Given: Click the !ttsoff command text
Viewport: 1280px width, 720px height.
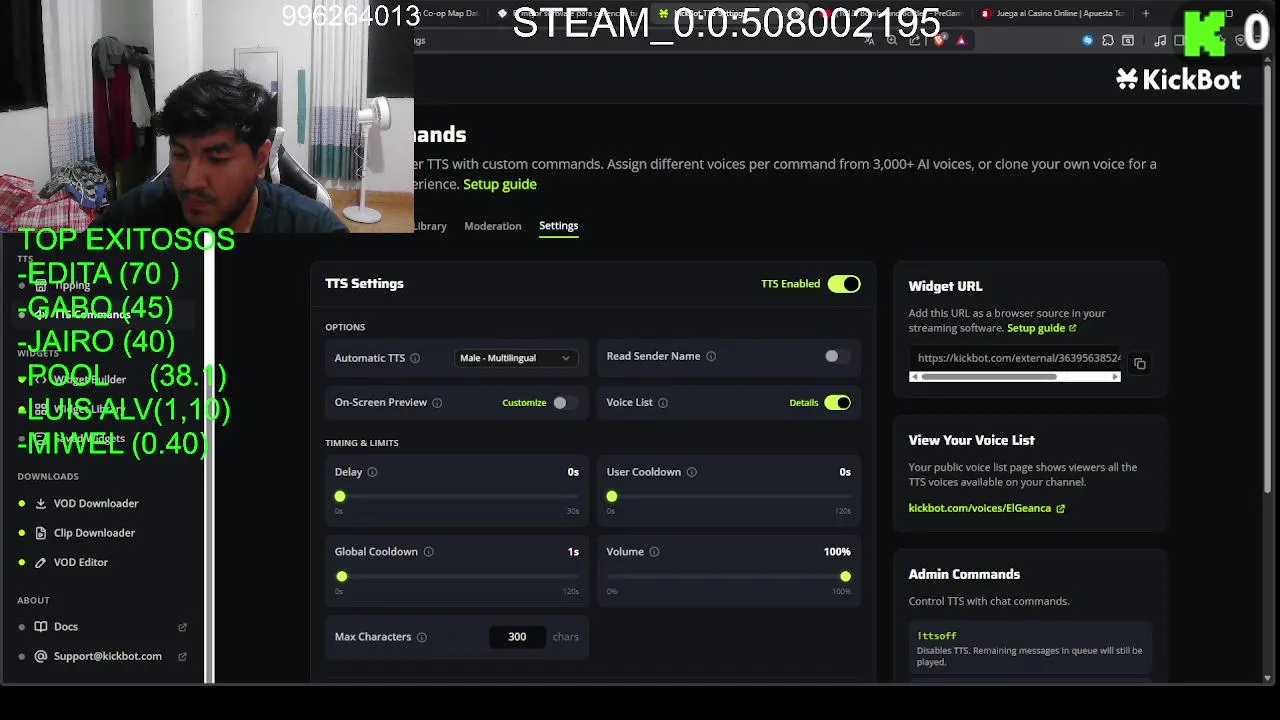Looking at the screenshot, I should [x=937, y=636].
